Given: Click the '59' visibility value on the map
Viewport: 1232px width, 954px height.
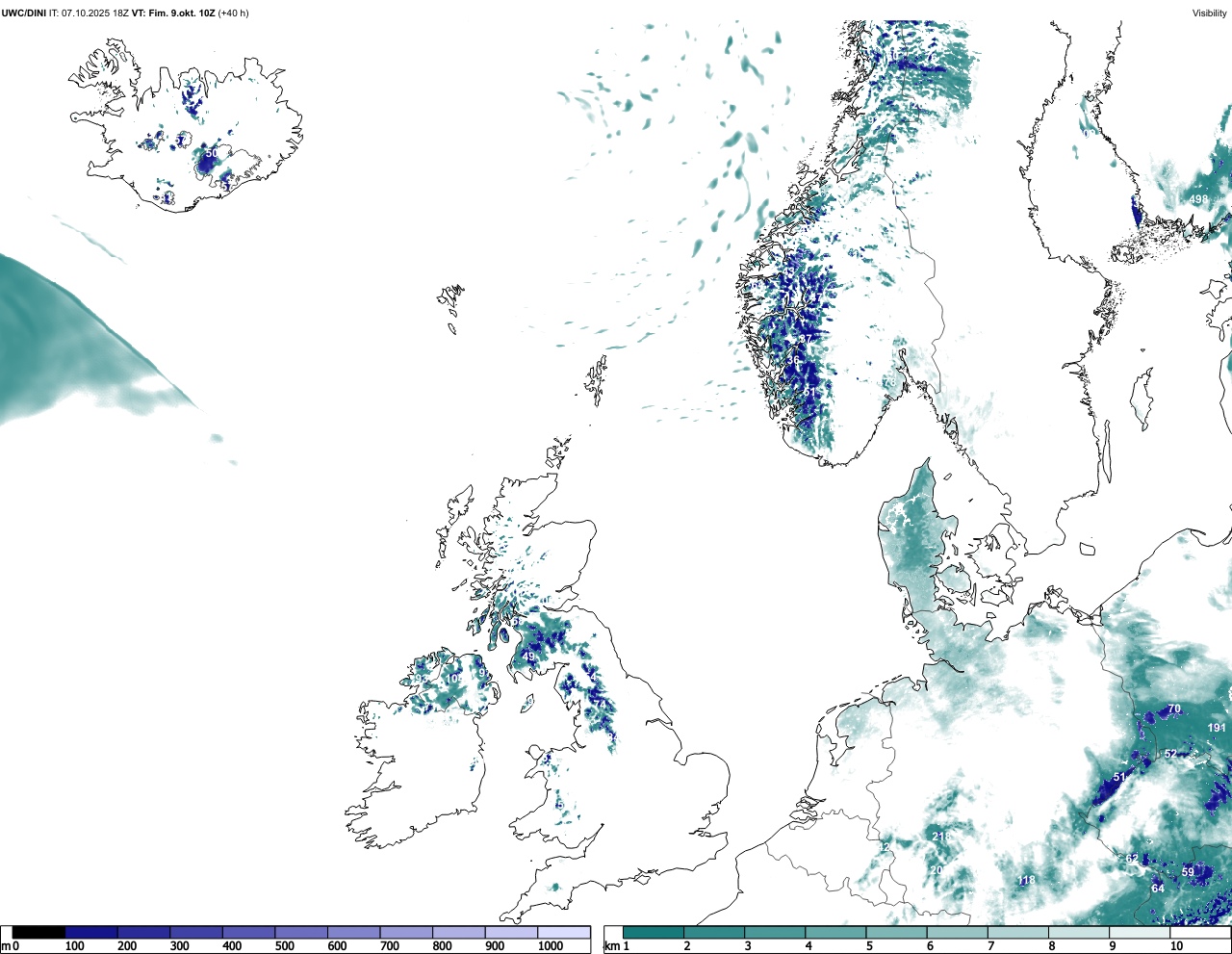Looking at the screenshot, I should coord(1188,873).
